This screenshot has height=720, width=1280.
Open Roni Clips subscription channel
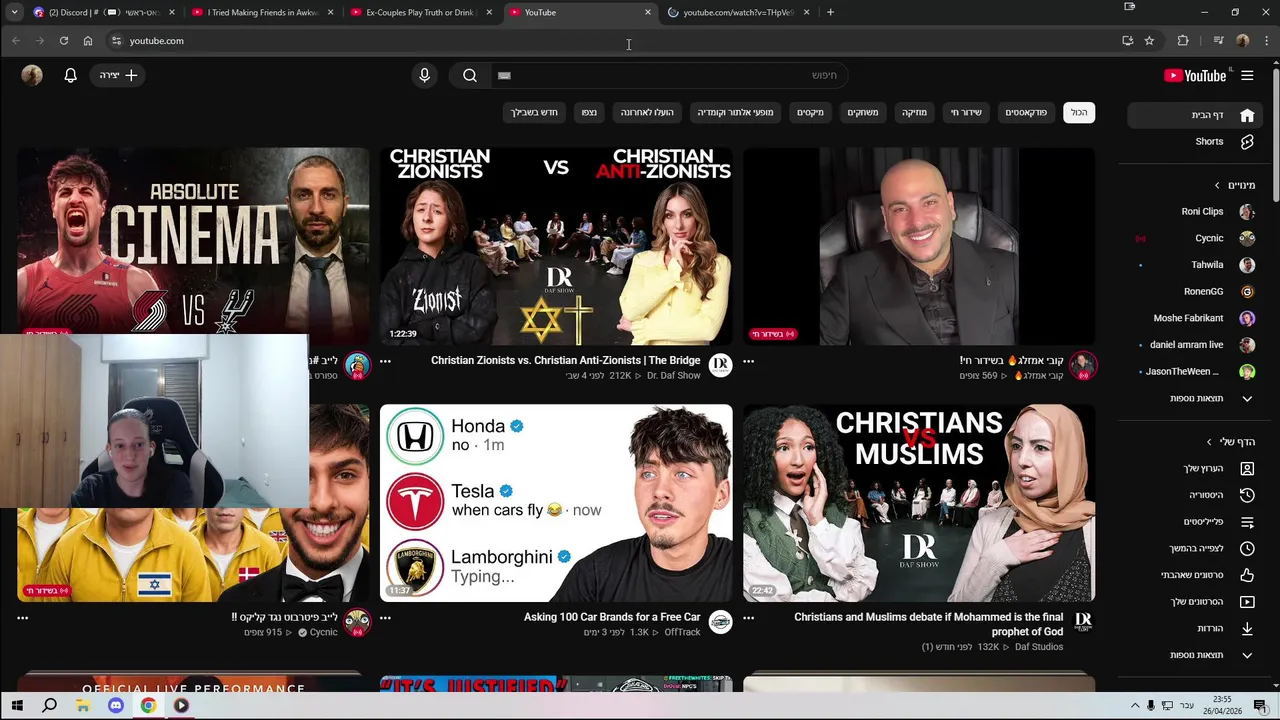pyautogui.click(x=1193, y=212)
